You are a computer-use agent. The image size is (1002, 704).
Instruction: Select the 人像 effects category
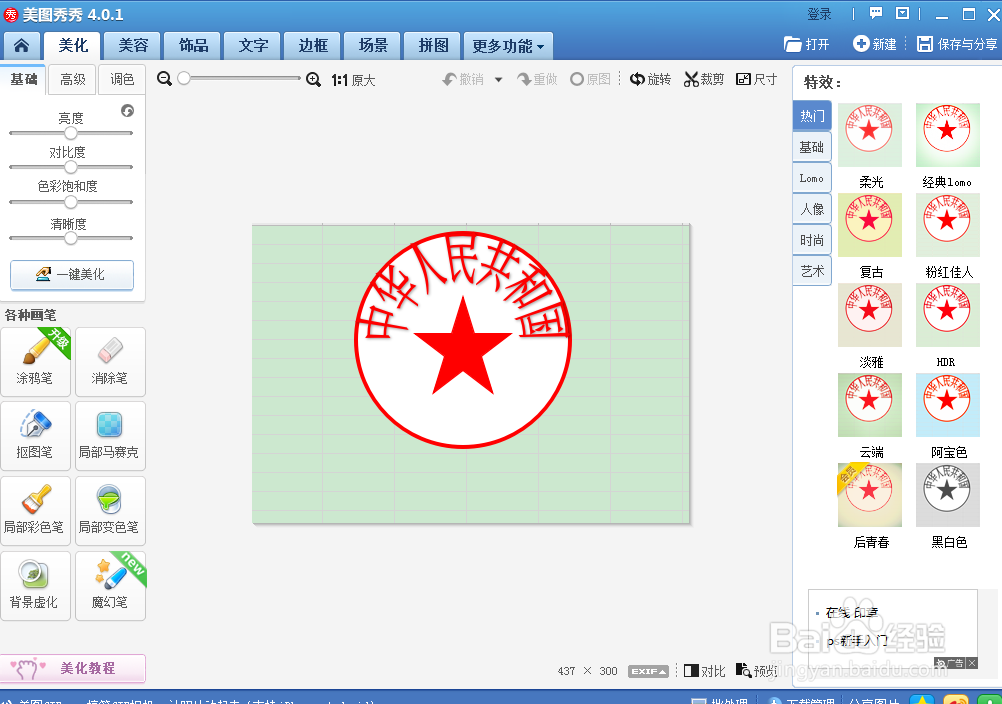pos(812,209)
